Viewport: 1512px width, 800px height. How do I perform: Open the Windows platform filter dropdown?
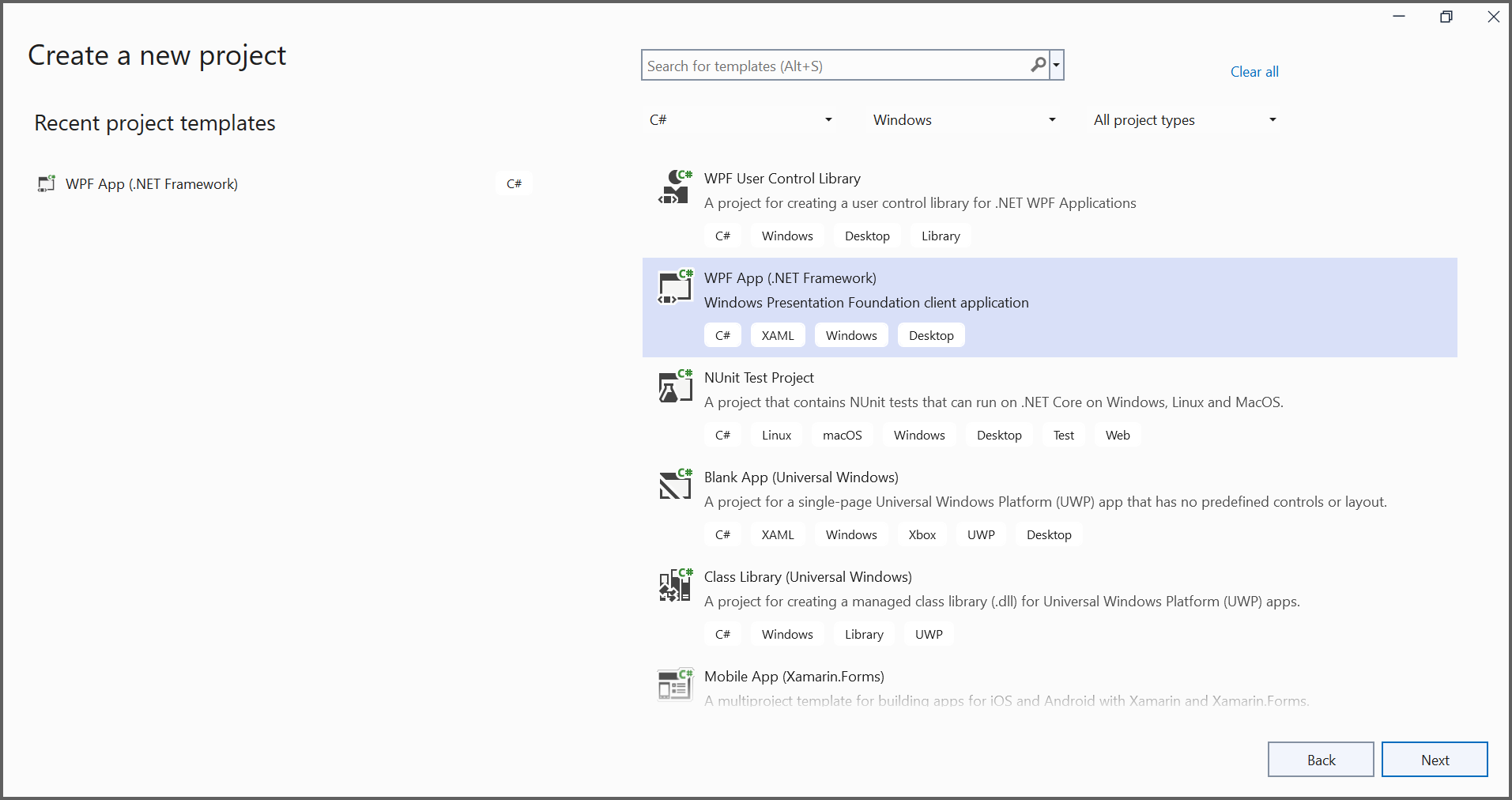click(964, 119)
